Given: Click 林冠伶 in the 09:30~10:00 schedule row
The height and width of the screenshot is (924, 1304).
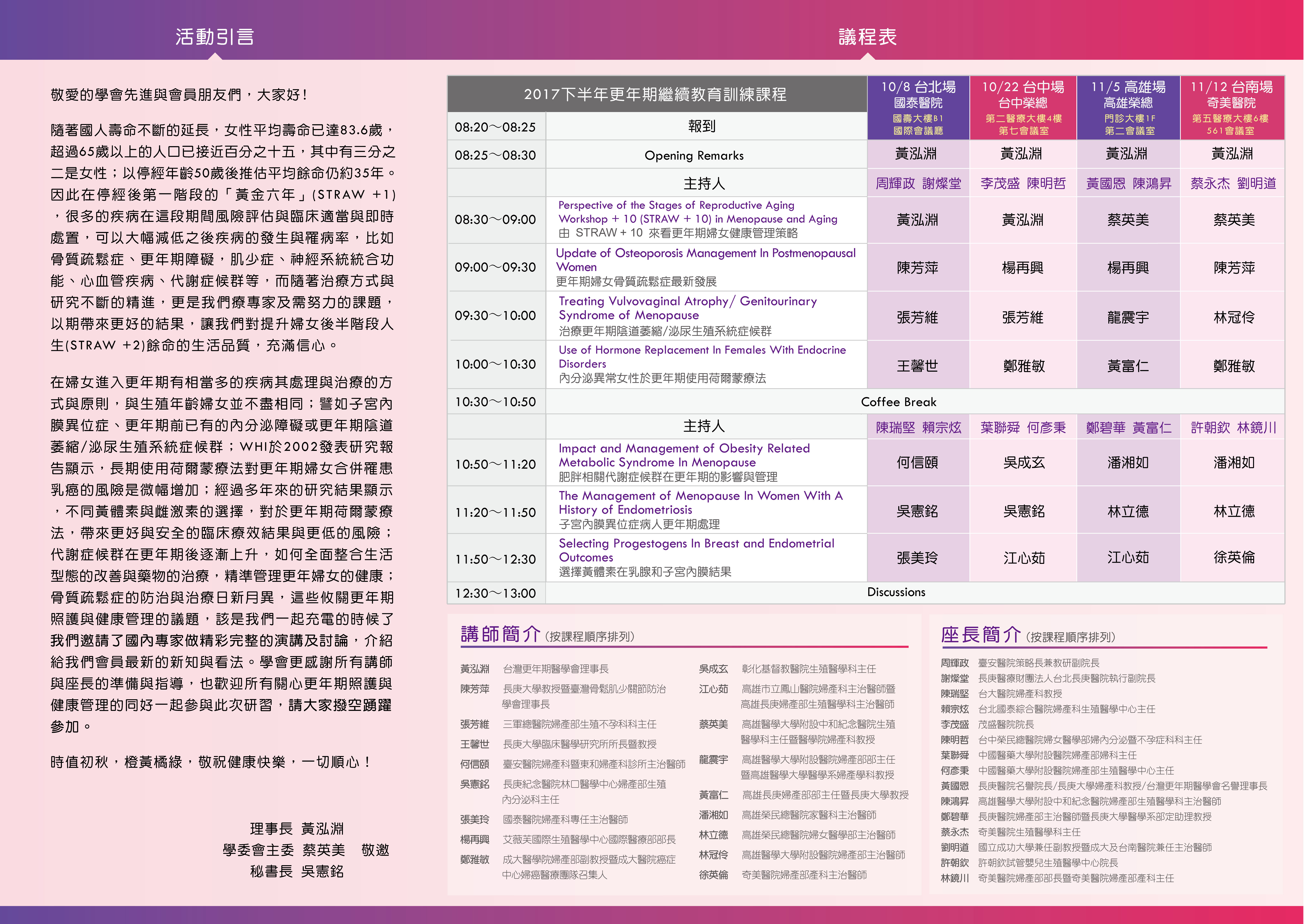Looking at the screenshot, I should (1234, 317).
